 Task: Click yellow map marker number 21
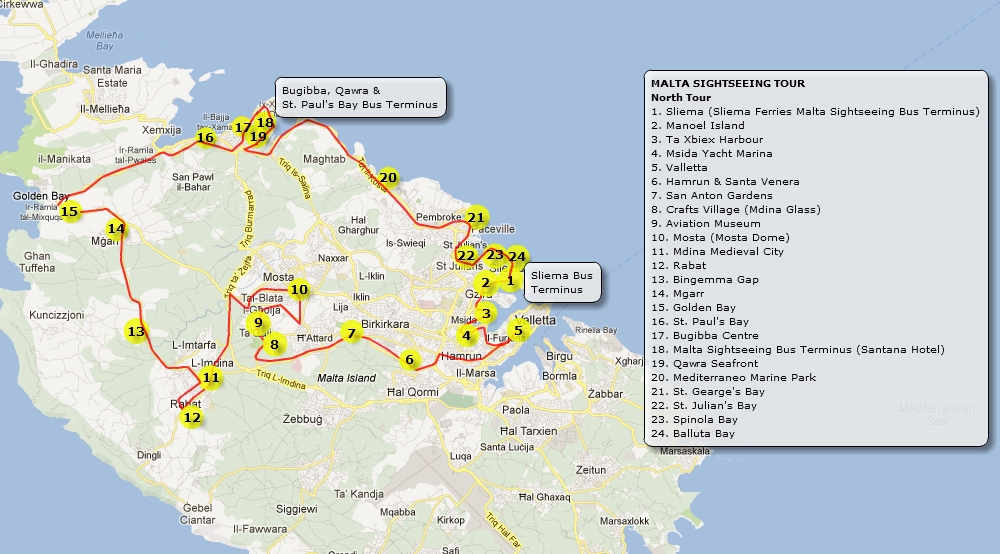pos(476,217)
